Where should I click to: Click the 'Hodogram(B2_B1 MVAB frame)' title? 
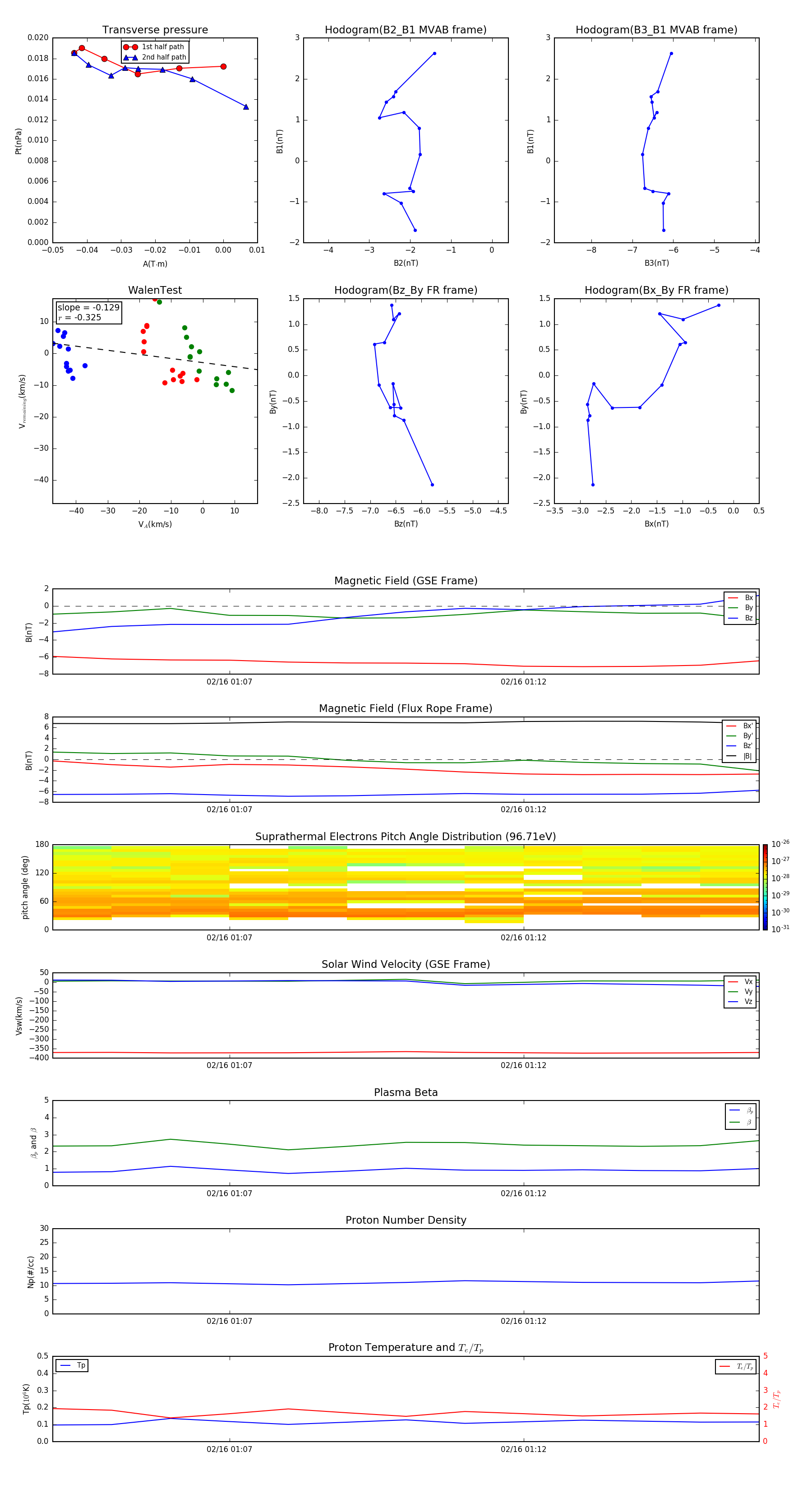click(406, 29)
